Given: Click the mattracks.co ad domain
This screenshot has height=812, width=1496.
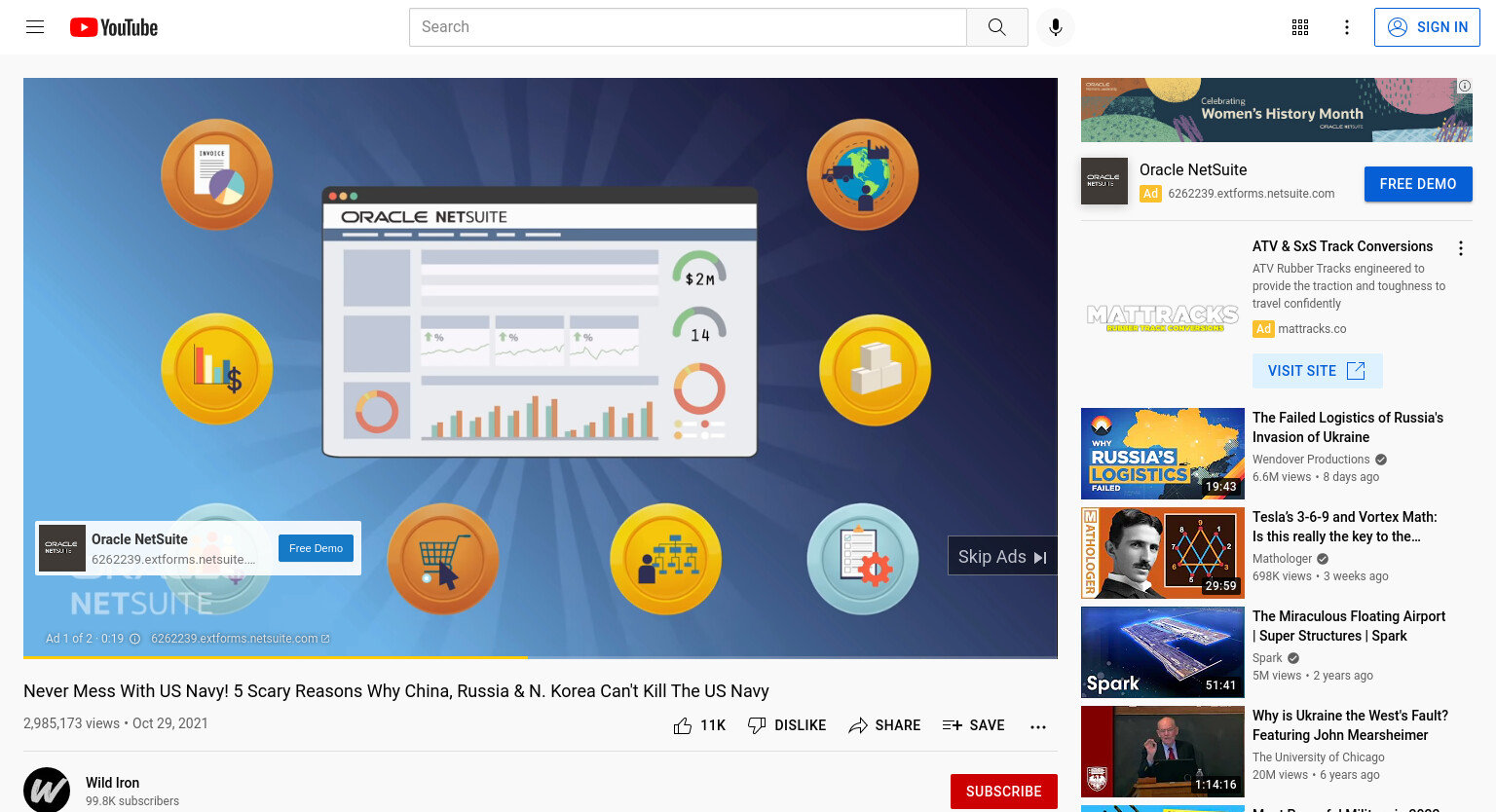Looking at the screenshot, I should 1312,329.
